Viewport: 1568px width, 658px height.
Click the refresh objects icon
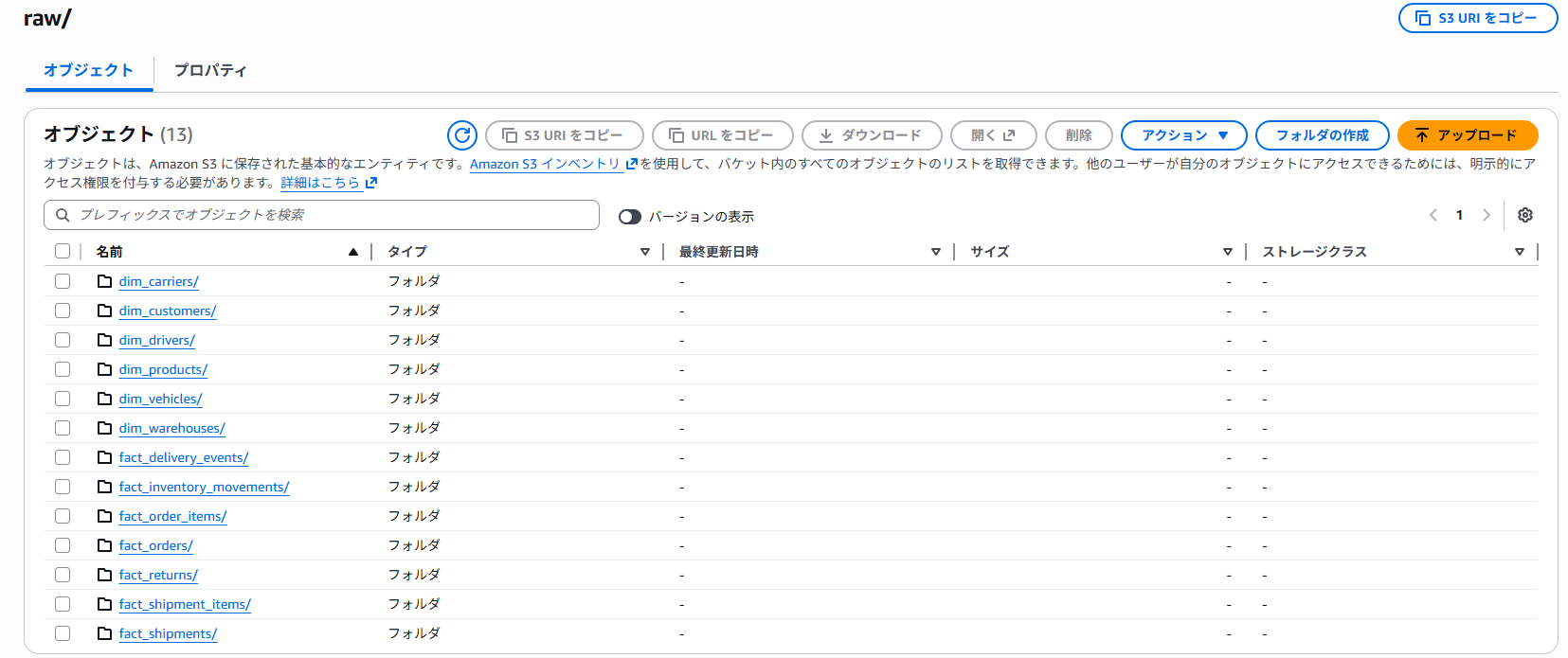[462, 135]
